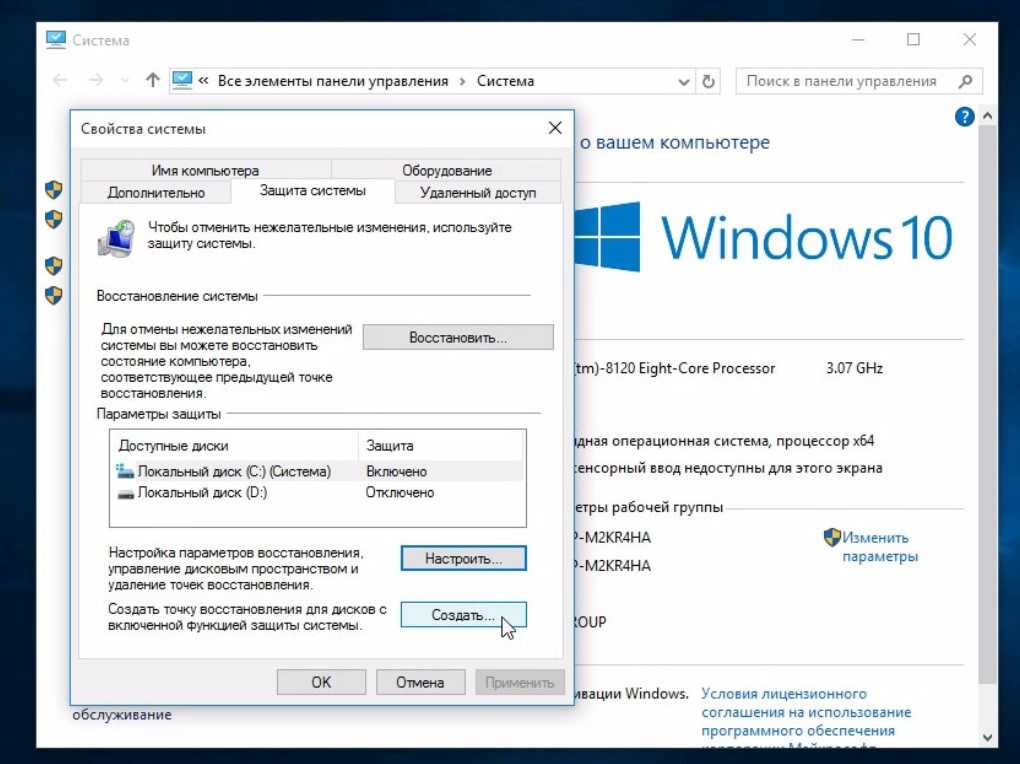Go to the 'Удаленный доступ' tab

tap(478, 193)
